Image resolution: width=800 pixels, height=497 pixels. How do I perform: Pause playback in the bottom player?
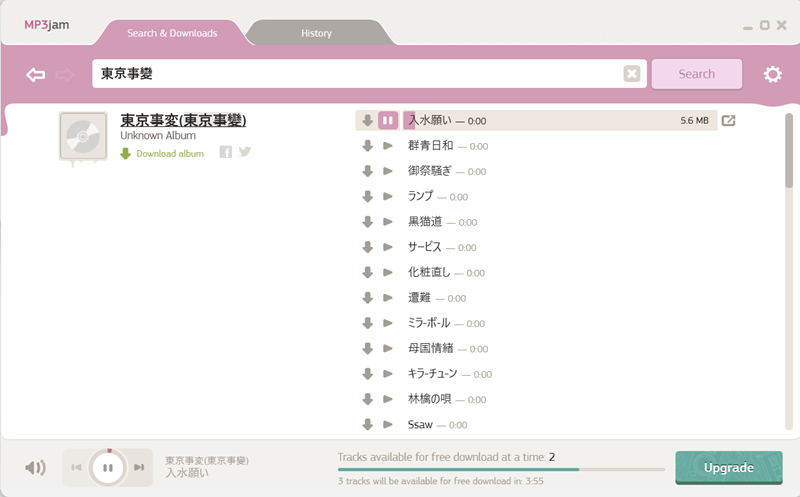coord(108,468)
